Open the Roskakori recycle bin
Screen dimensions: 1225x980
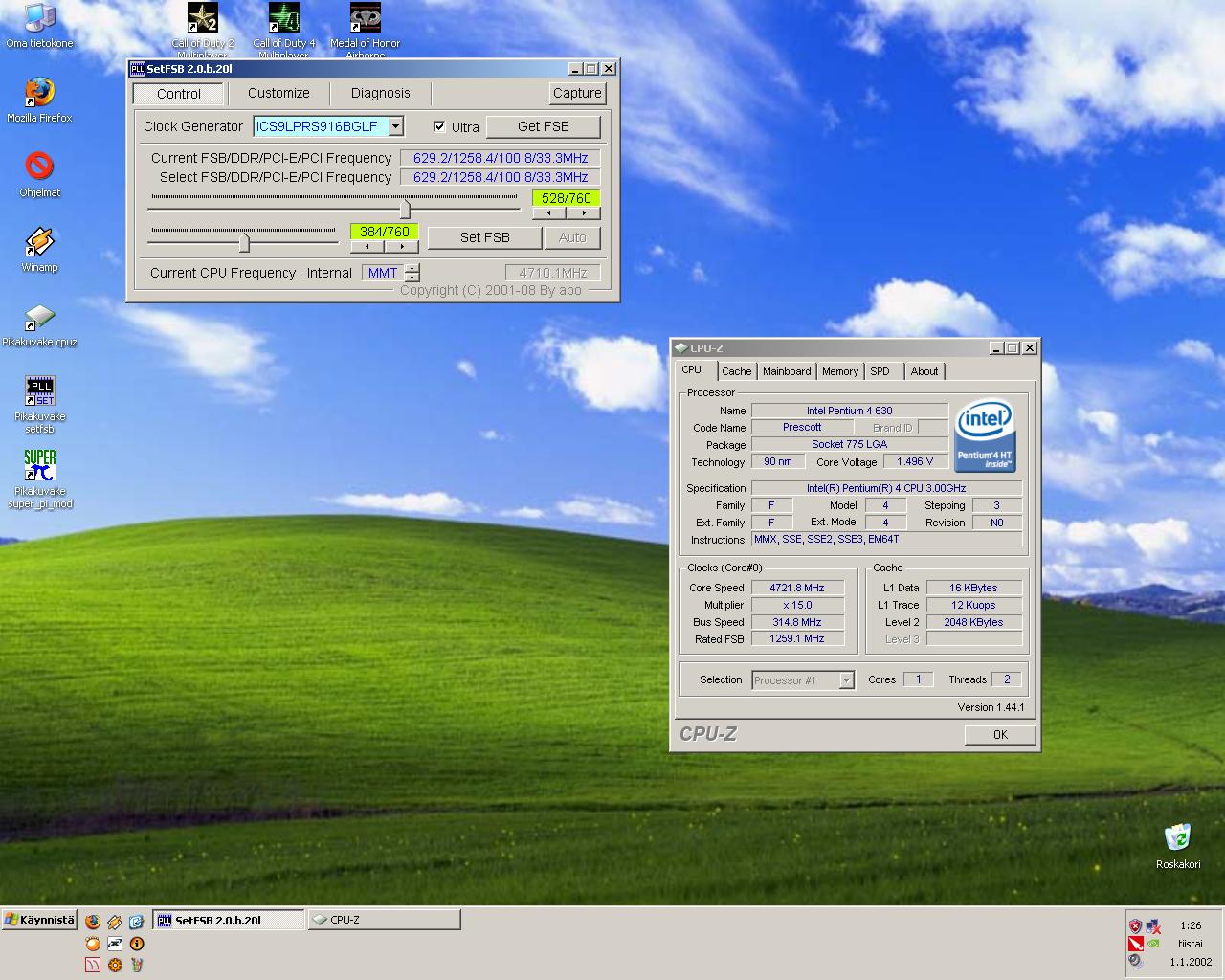pos(1178,846)
